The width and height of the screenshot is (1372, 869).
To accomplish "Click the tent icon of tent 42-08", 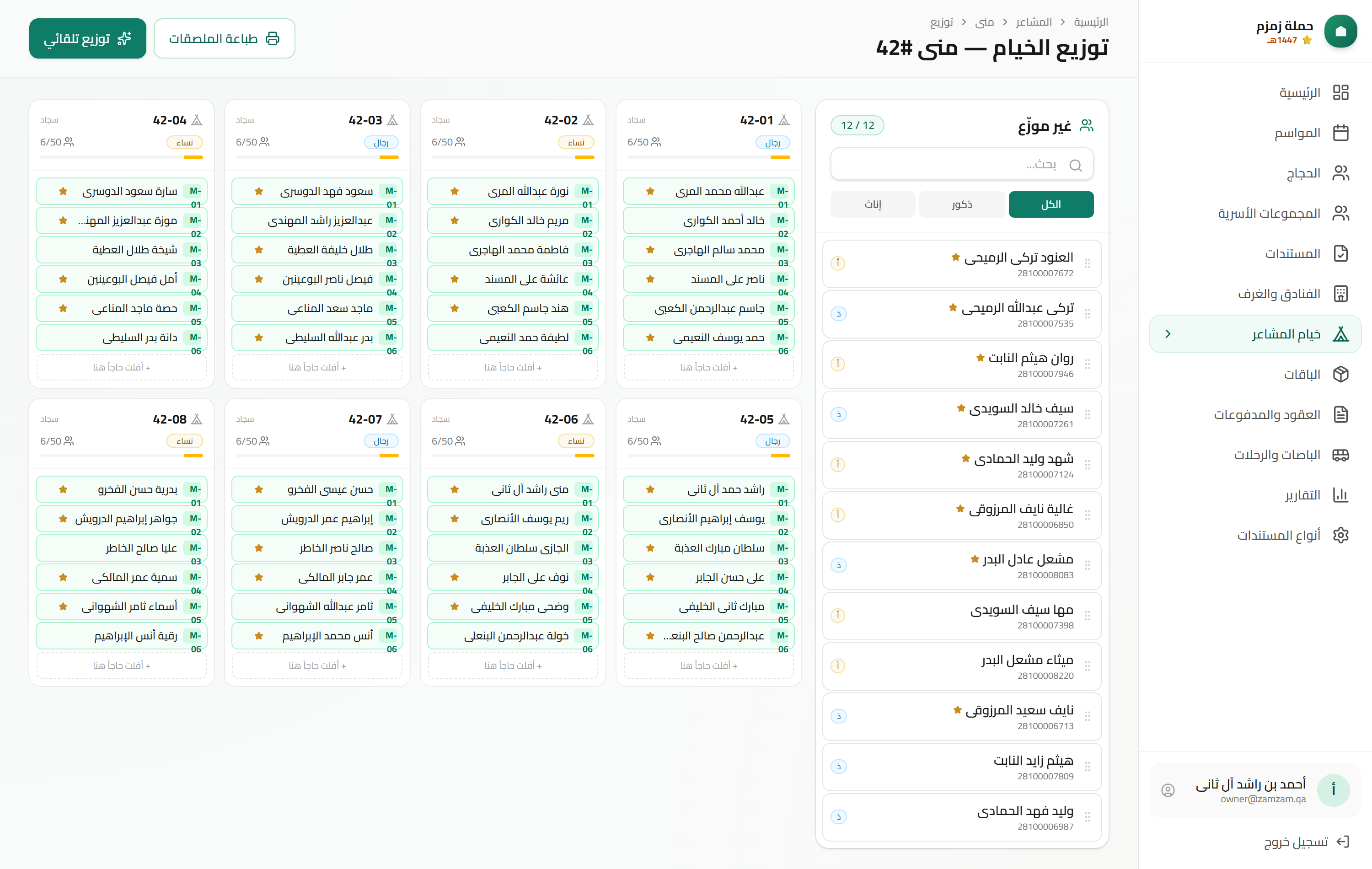I will (x=197, y=419).
